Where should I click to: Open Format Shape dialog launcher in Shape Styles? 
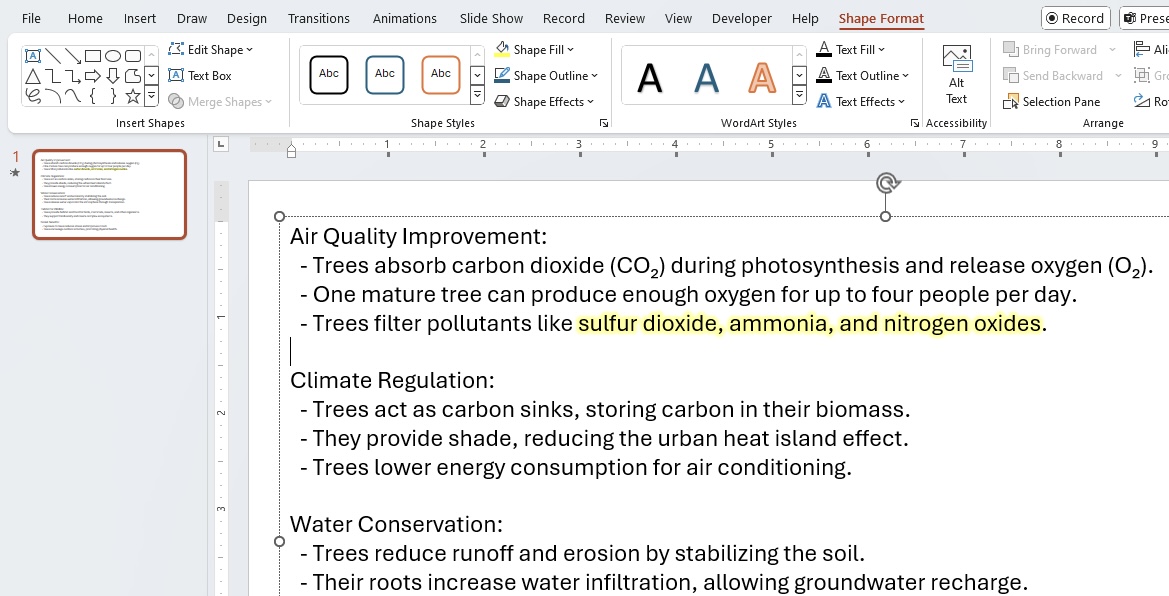pyautogui.click(x=604, y=123)
